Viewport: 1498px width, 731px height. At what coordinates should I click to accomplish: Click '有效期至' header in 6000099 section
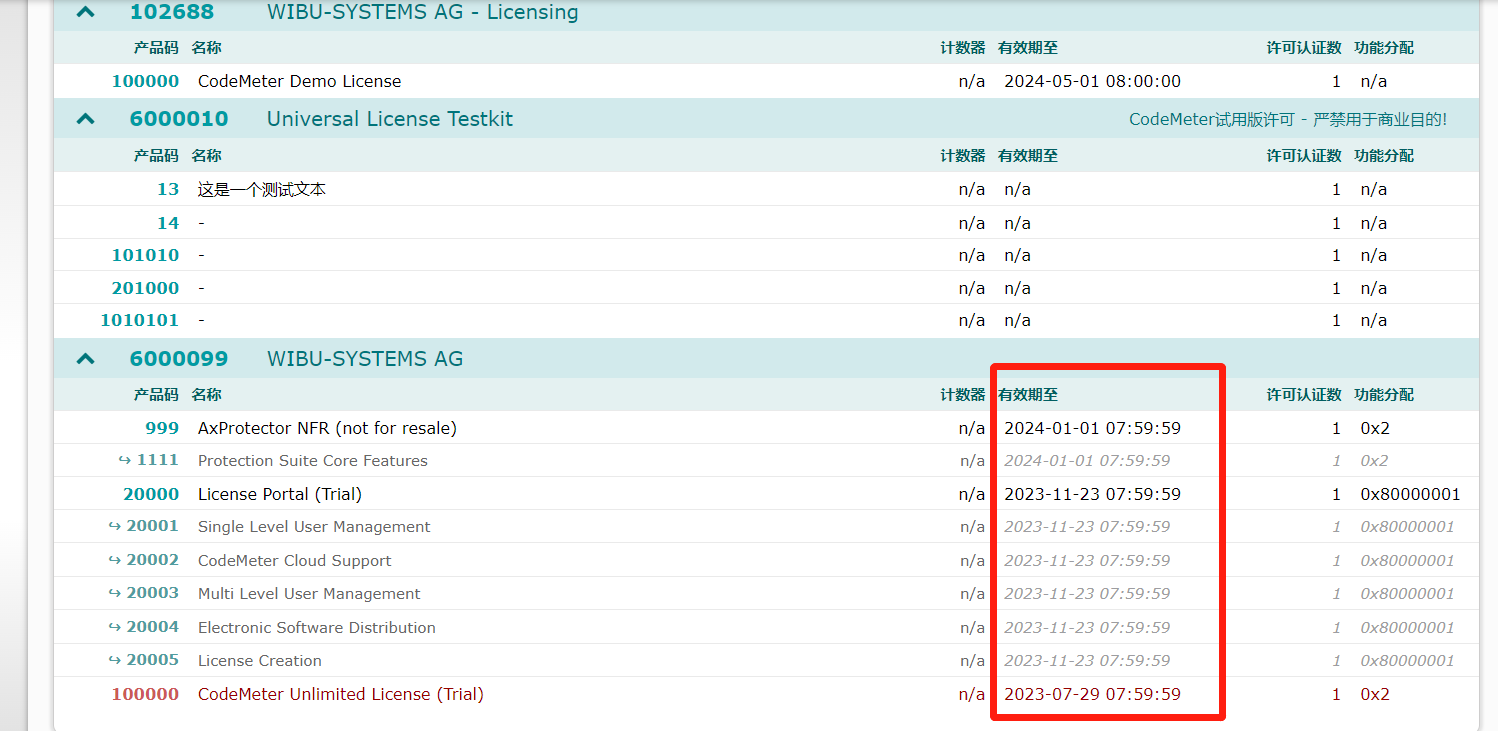1028,395
